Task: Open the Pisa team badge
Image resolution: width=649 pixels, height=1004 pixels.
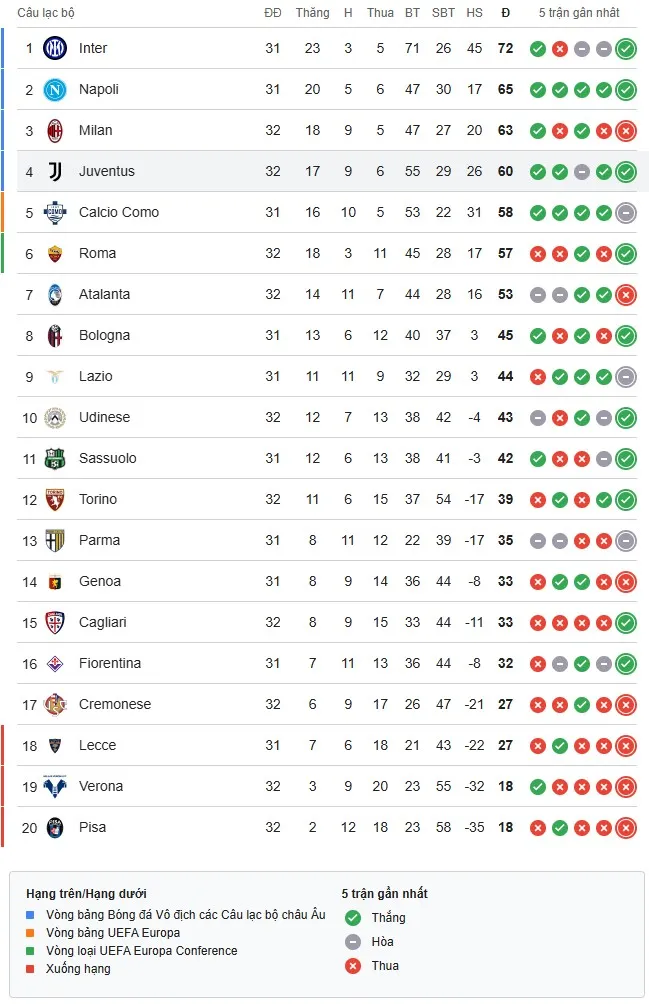Action: point(54,827)
